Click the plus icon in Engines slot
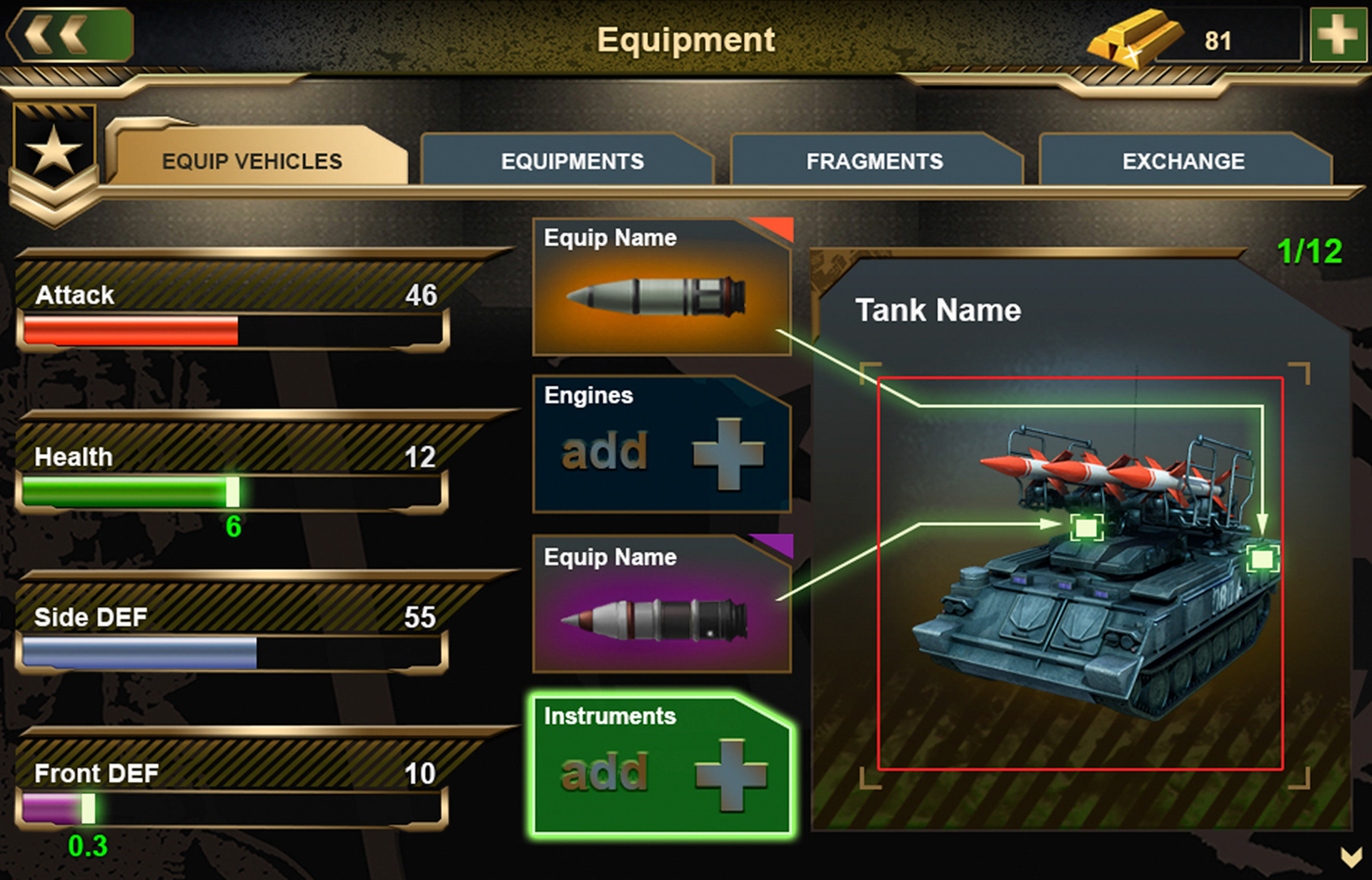Viewport: 1372px width, 880px height. click(x=728, y=454)
